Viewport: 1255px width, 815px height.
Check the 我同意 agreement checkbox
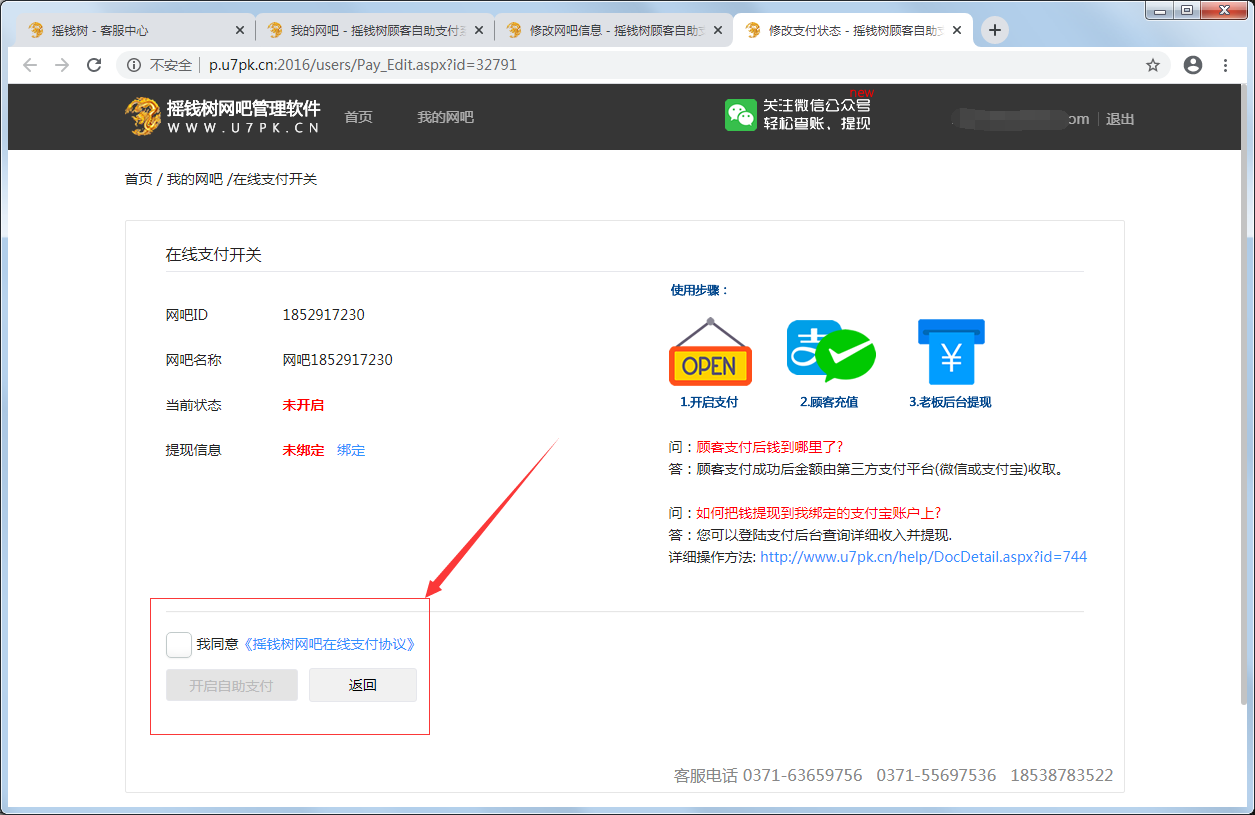[x=179, y=645]
